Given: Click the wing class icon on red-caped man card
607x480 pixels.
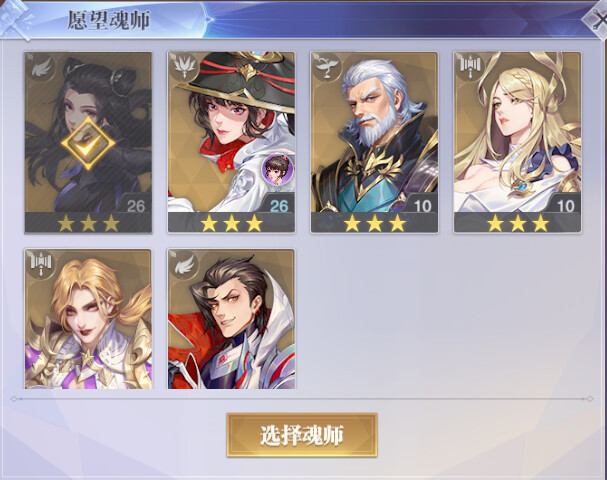Looking at the screenshot, I should pos(184,264).
